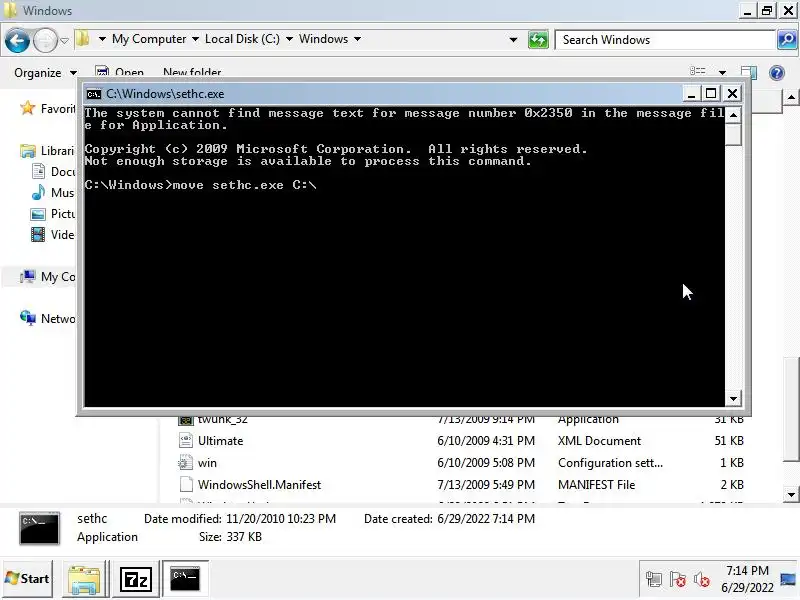The image size is (800, 600).
Task: Click Open in the Explorer toolbar
Action: click(x=120, y=72)
